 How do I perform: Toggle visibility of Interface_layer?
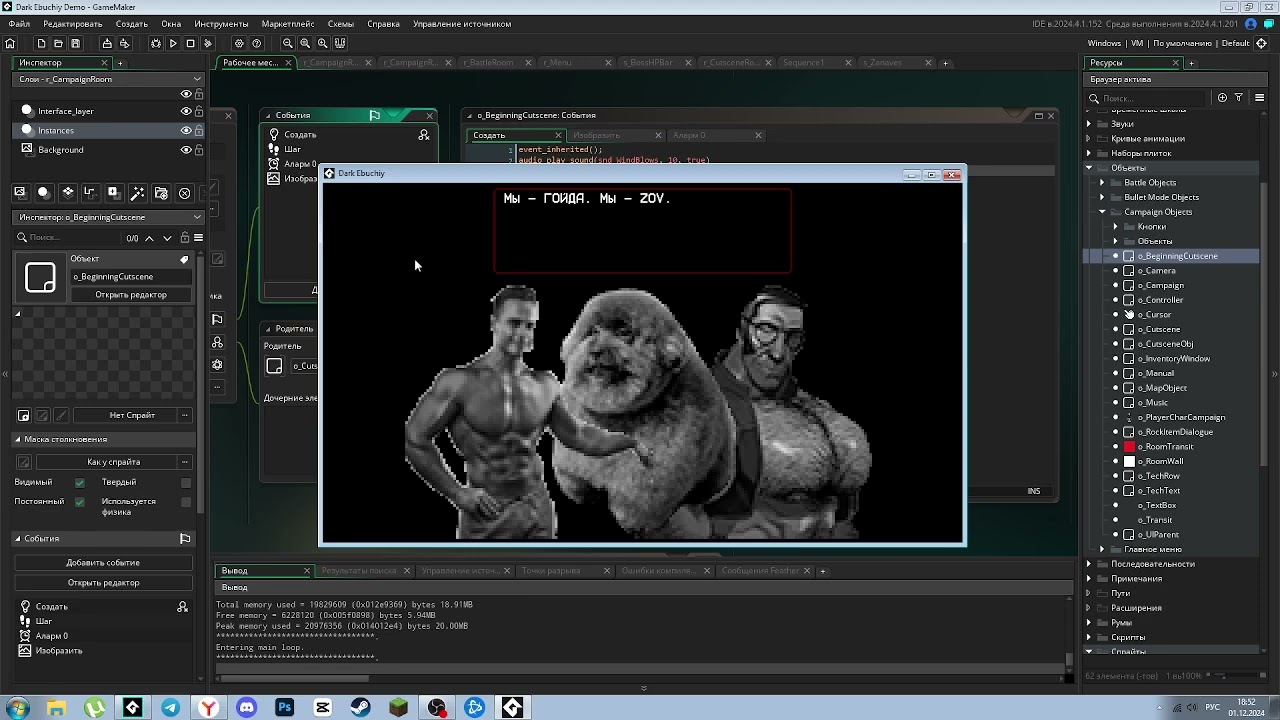click(x=186, y=111)
